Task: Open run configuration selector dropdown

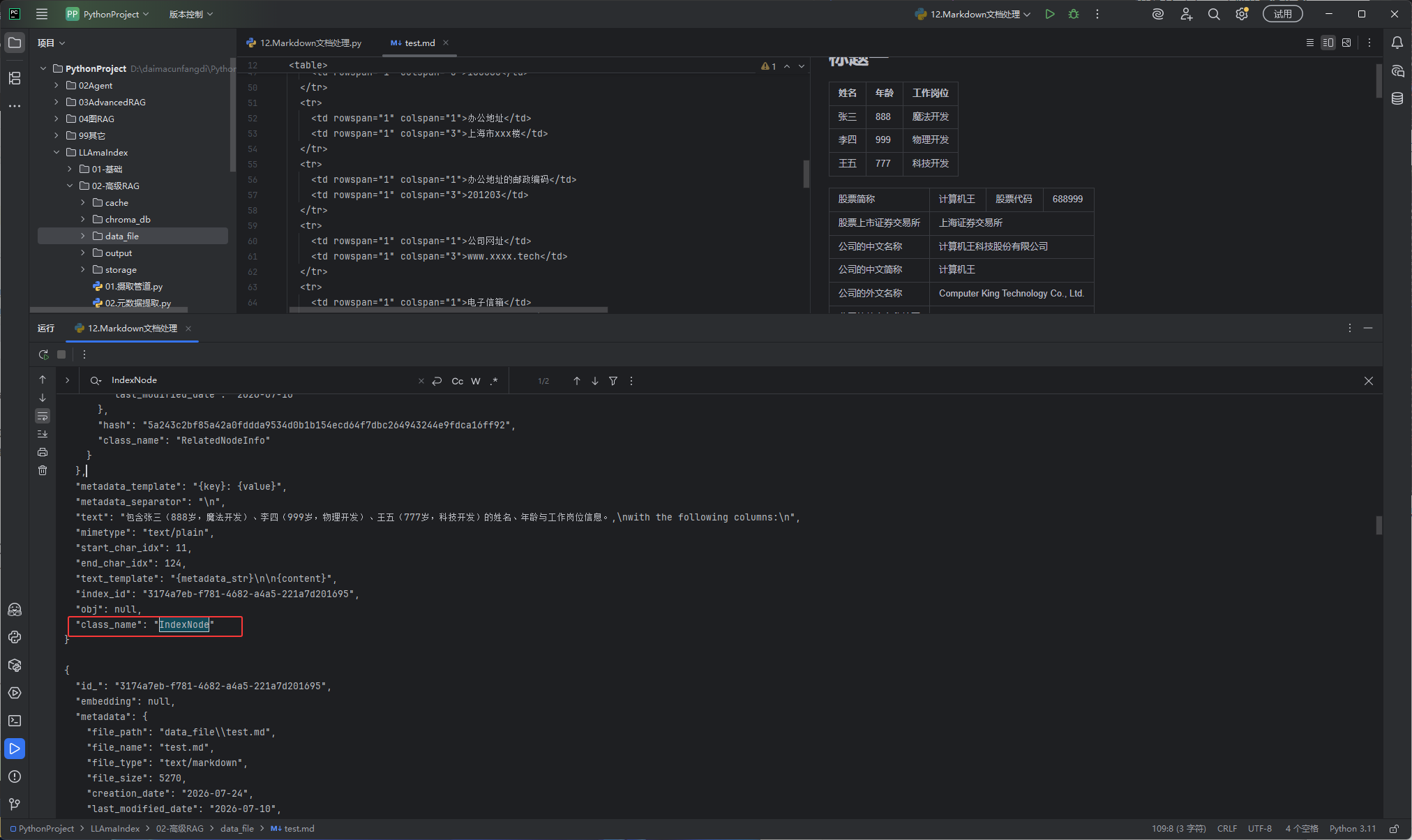Action: point(972,14)
